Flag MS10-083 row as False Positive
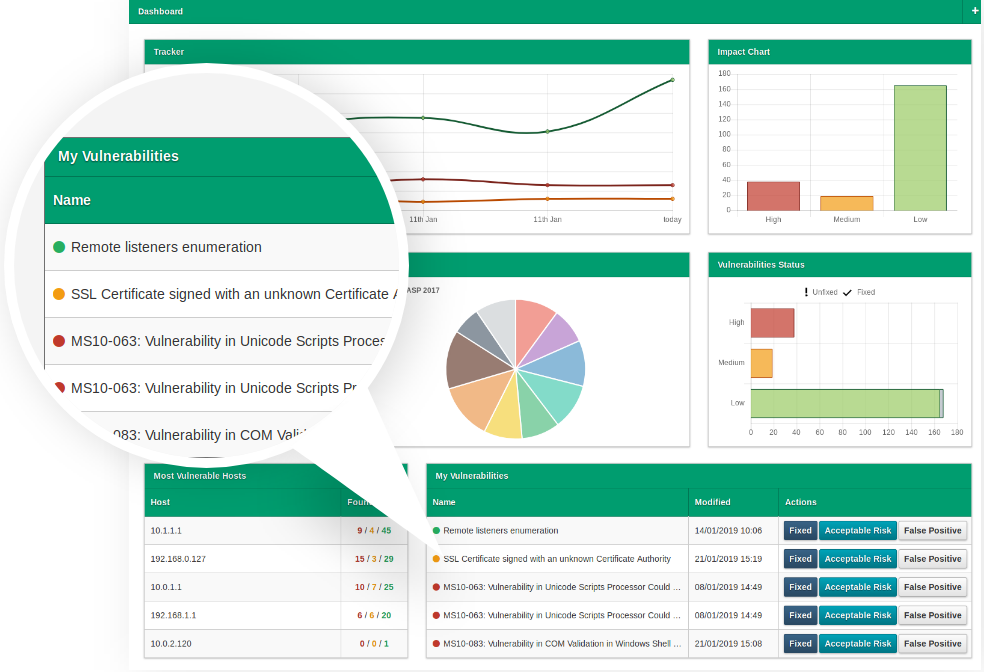Viewport: 984px width, 672px height. 932,644
